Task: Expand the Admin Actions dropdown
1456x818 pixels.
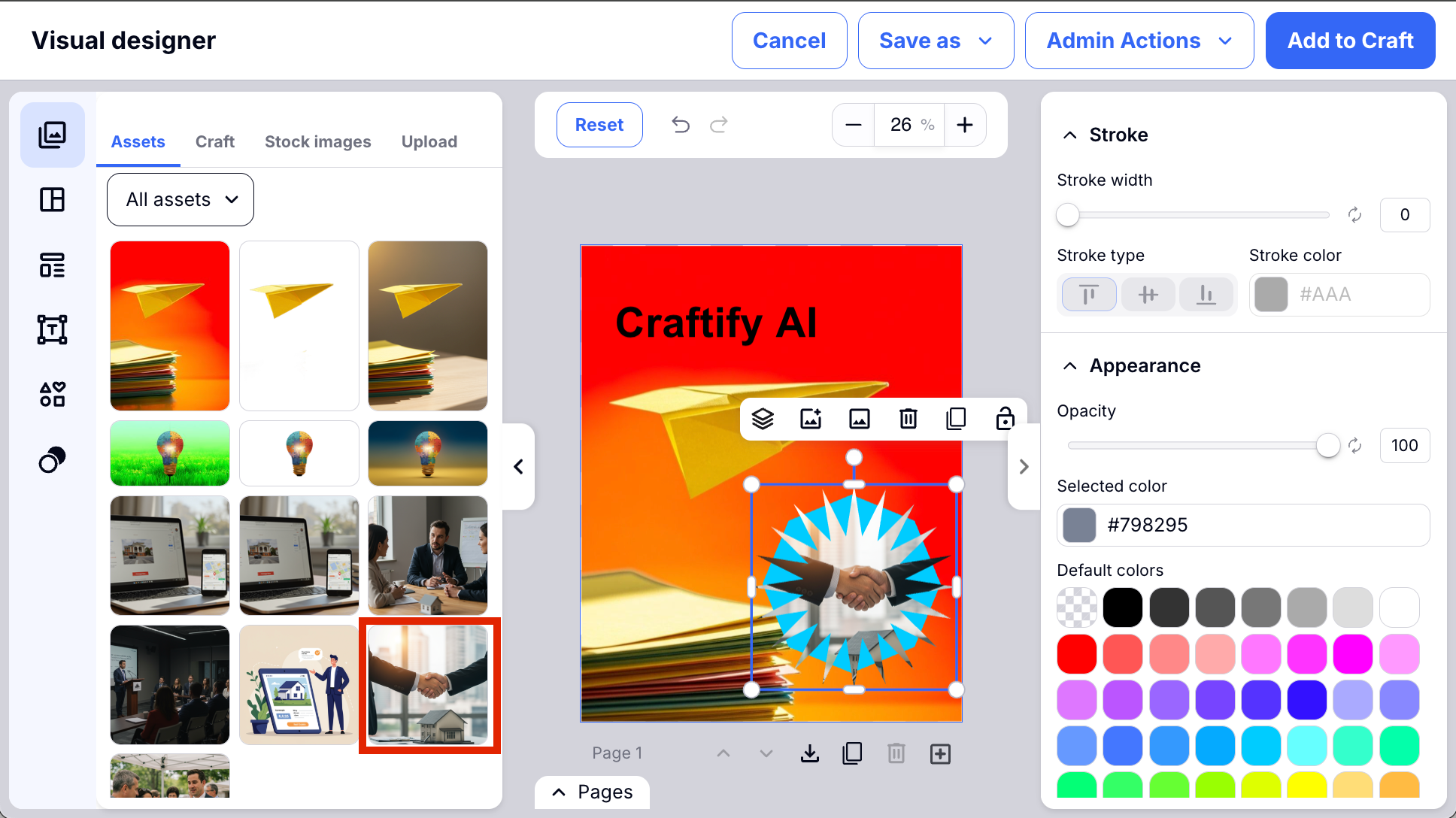Action: click(x=1139, y=41)
